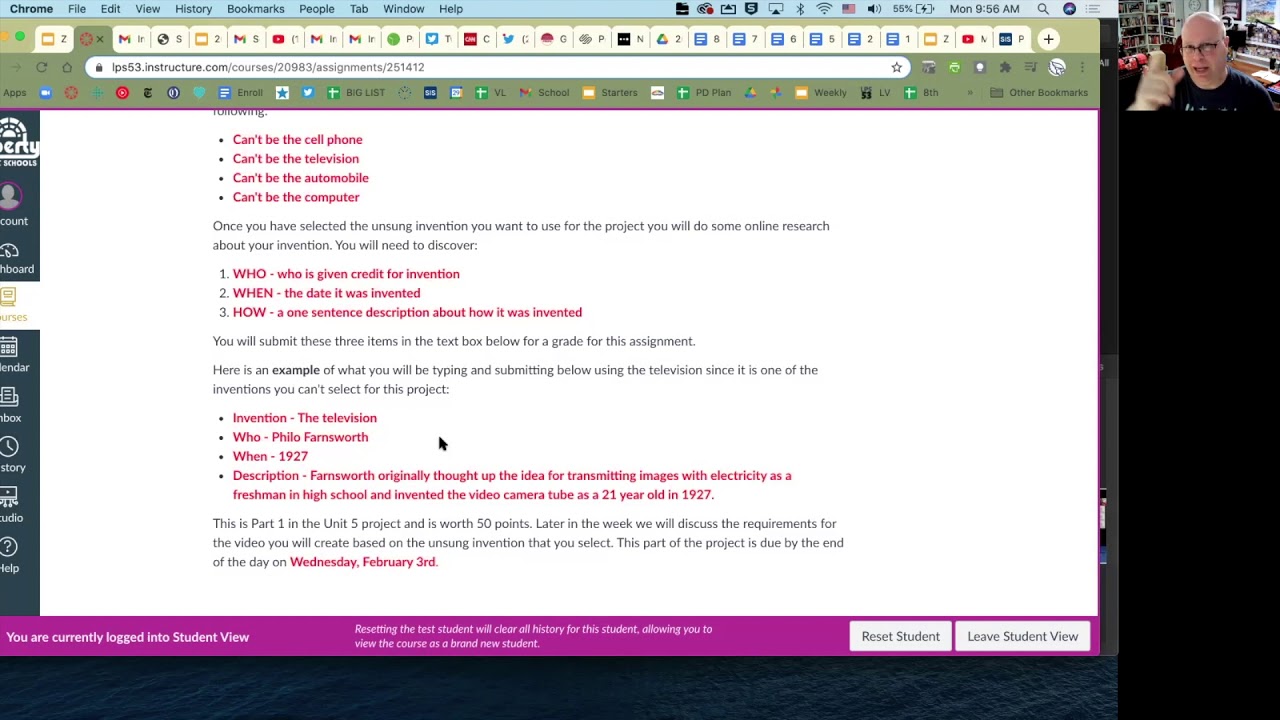This screenshot has width=1280, height=720.
Task: Open the Courses icon in Canvas sidebar
Action: (x=8, y=296)
